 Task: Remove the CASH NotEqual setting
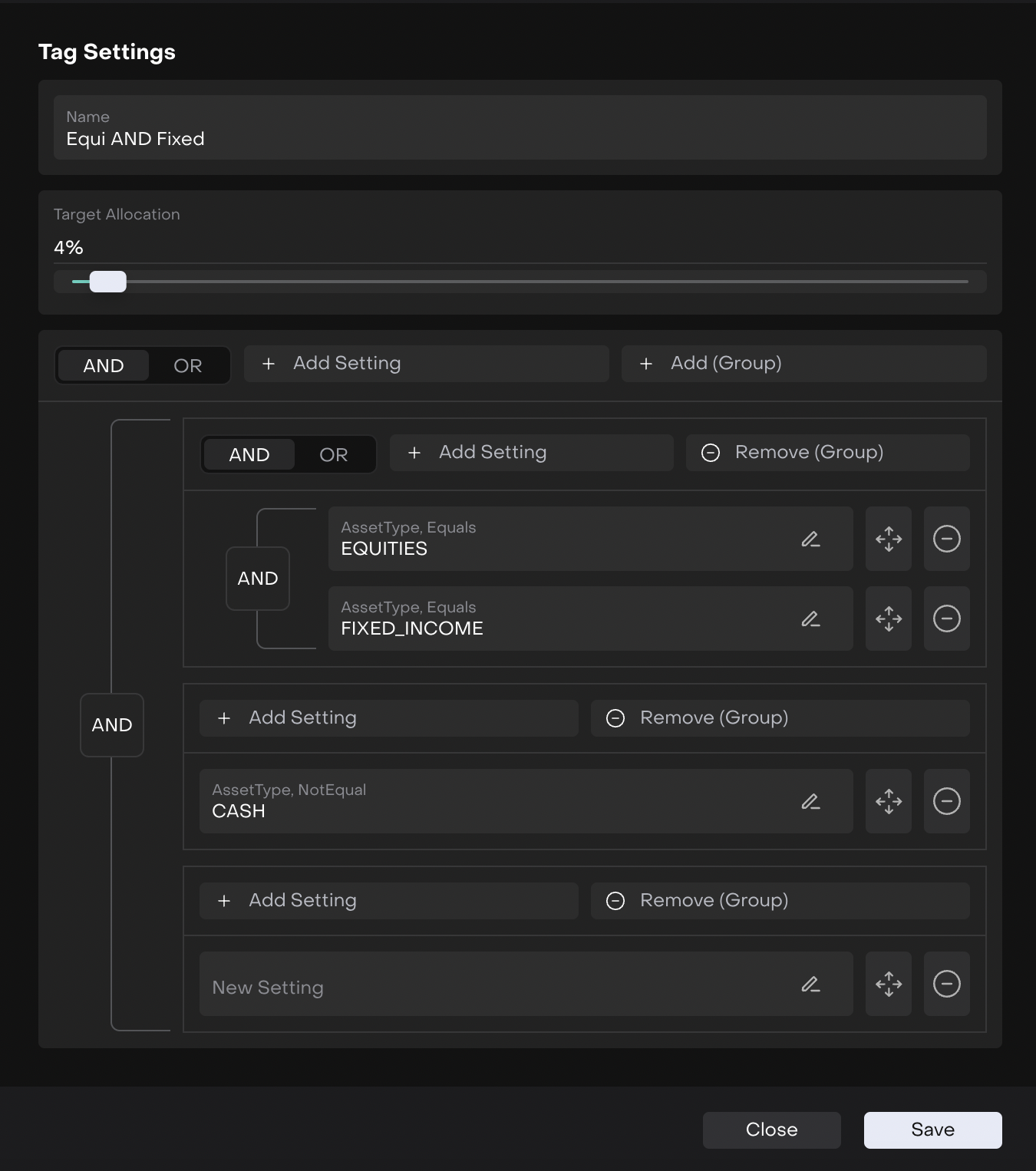pyautogui.click(x=946, y=802)
